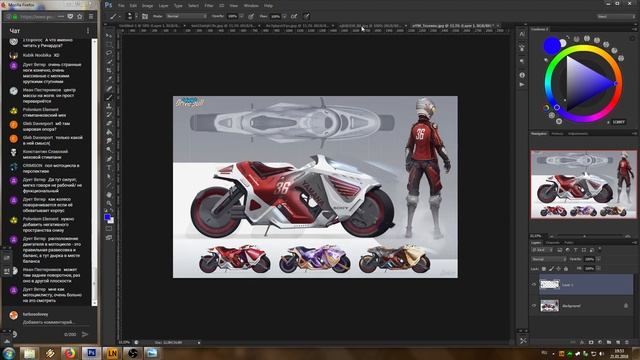Create a new adjustment layer from the panel footer
Screen dimensions: 640x360
(x=600, y=342)
